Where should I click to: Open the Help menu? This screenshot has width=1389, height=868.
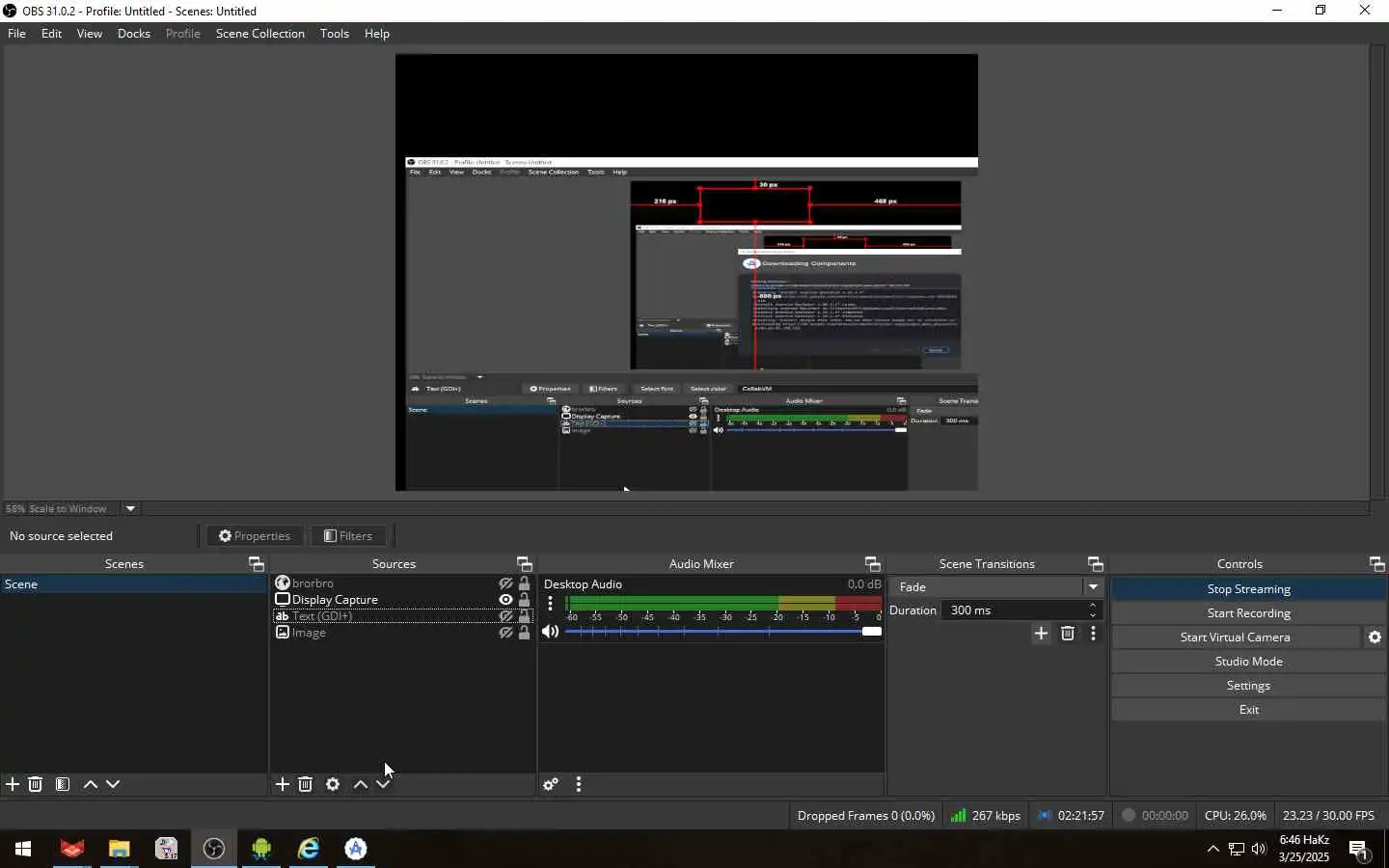click(x=377, y=34)
